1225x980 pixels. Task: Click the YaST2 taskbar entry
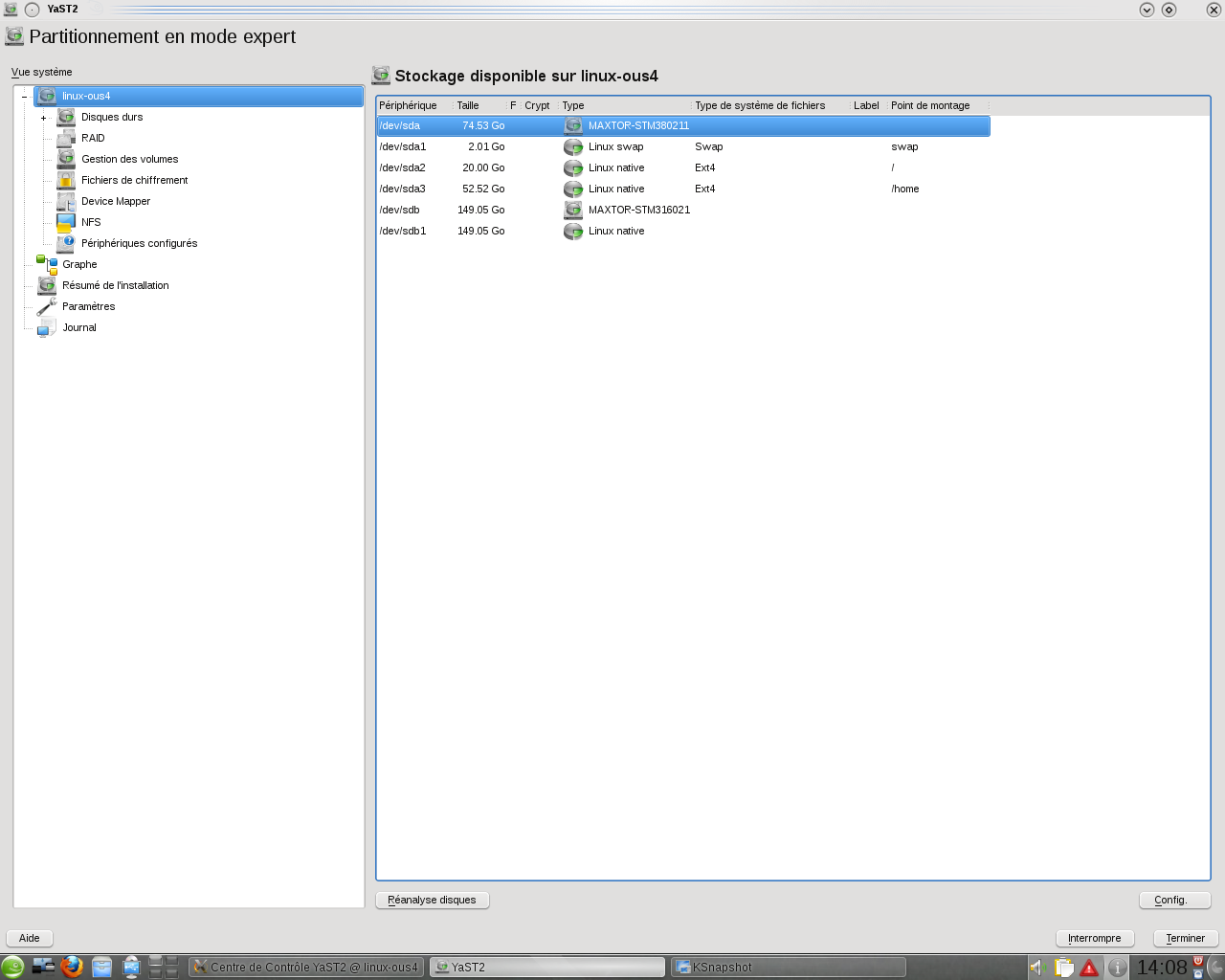pos(546,968)
